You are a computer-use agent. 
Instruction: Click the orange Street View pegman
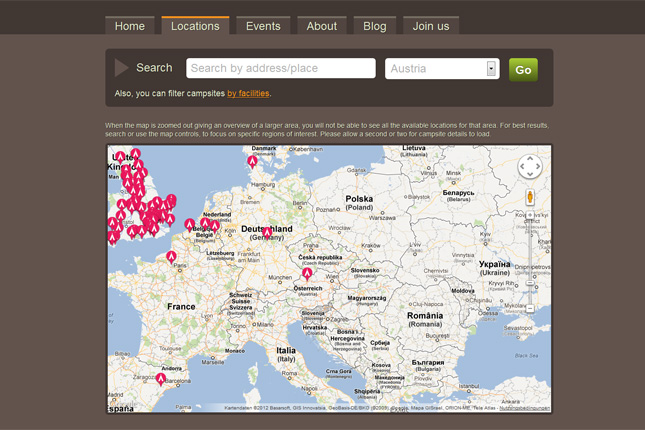click(530, 198)
